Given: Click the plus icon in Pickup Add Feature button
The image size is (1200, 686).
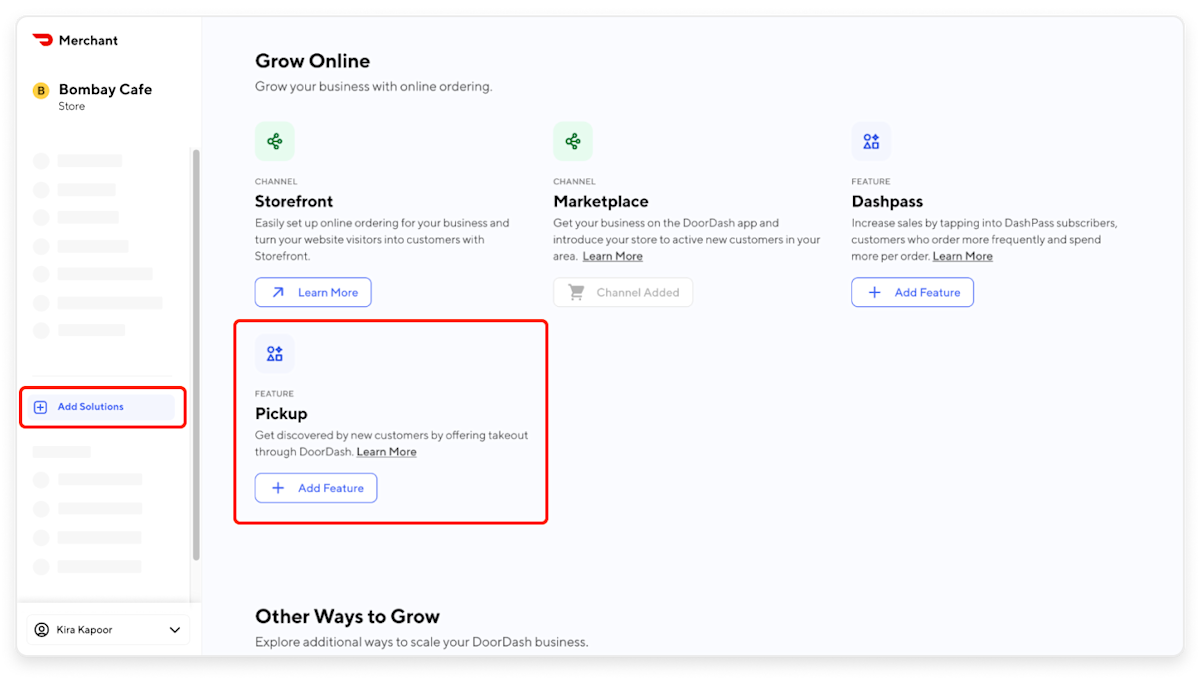Looking at the screenshot, I should [x=278, y=488].
